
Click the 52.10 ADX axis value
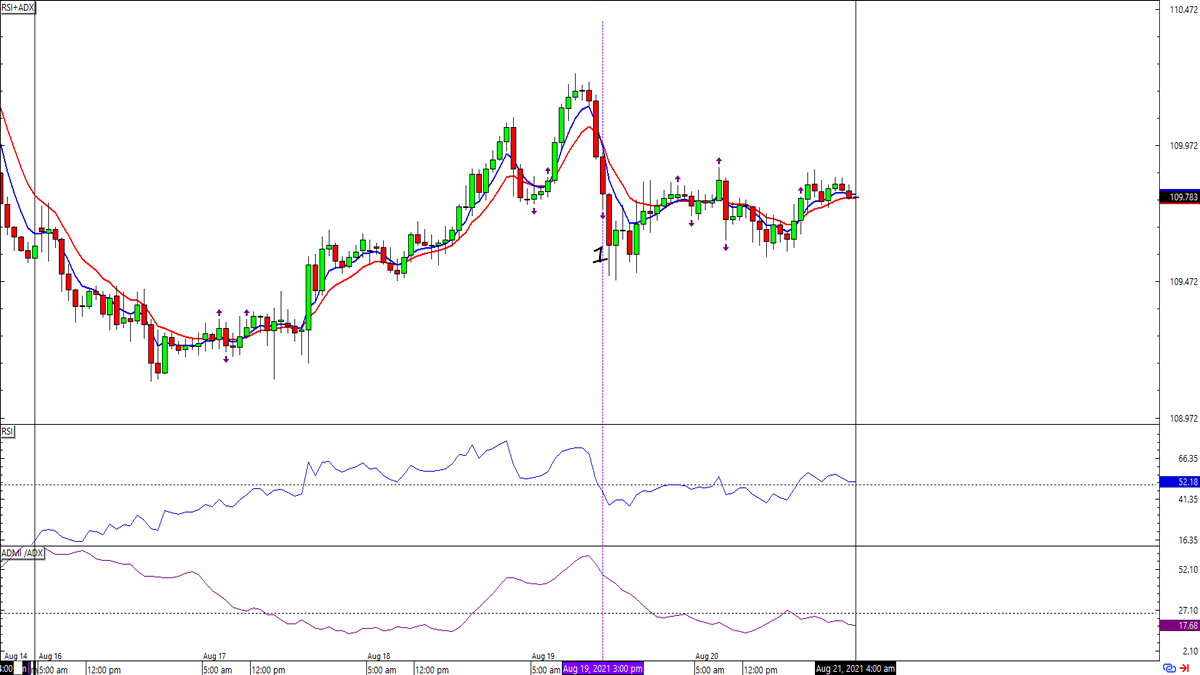1186,569
